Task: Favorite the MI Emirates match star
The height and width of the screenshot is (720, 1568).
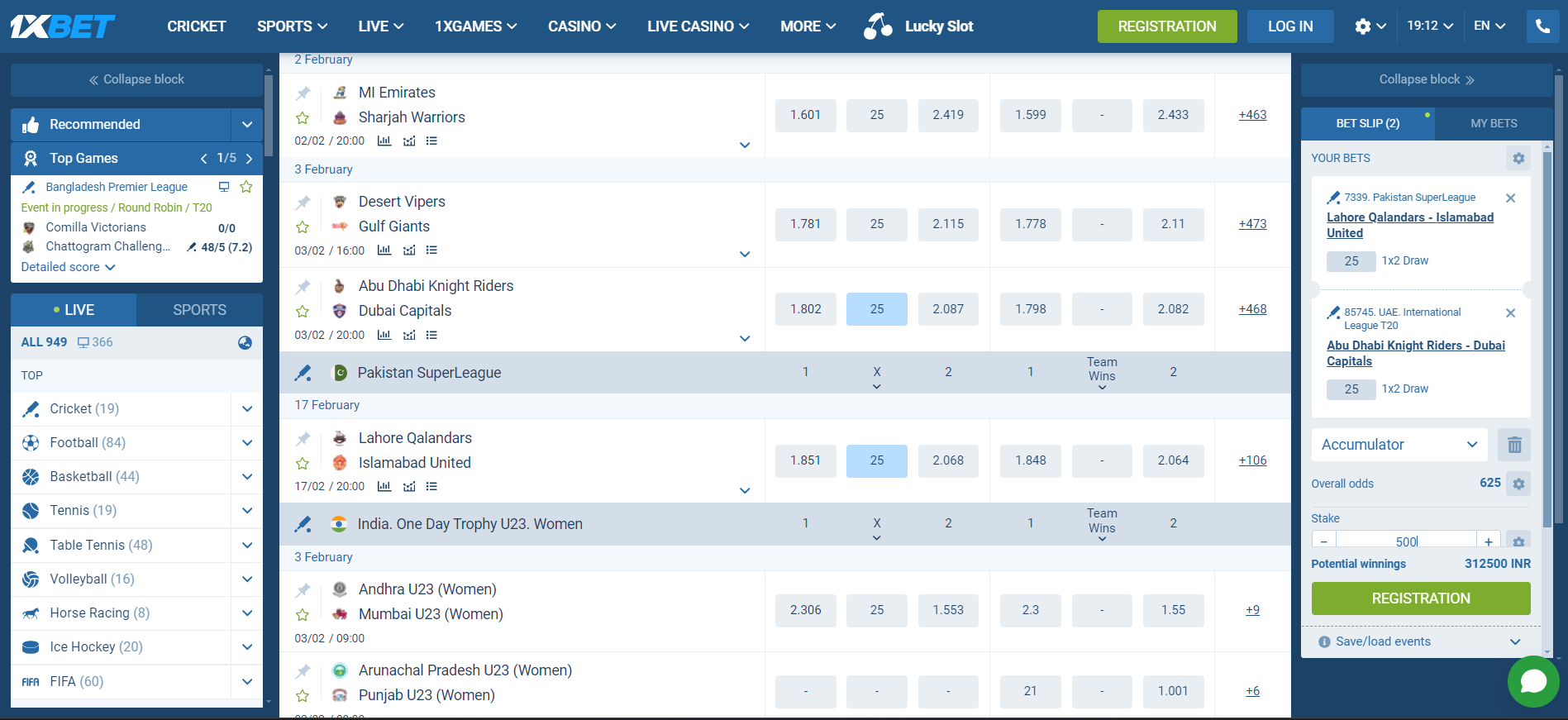Action: (x=303, y=118)
